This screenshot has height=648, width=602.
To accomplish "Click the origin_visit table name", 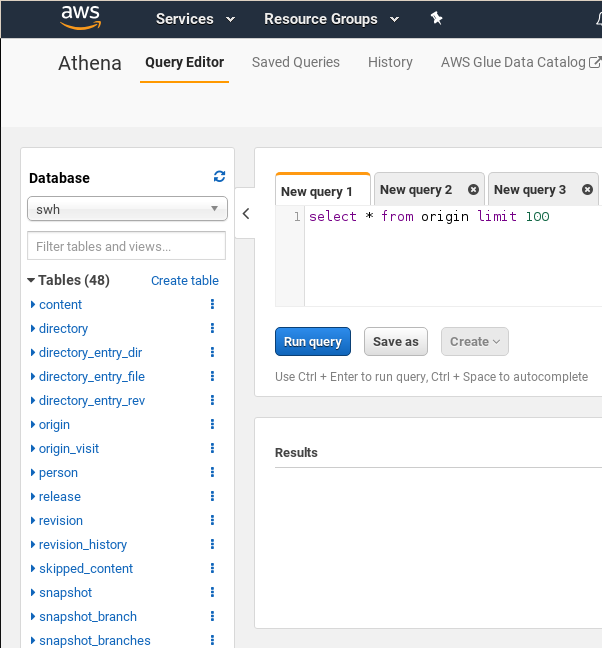I will tap(69, 449).
